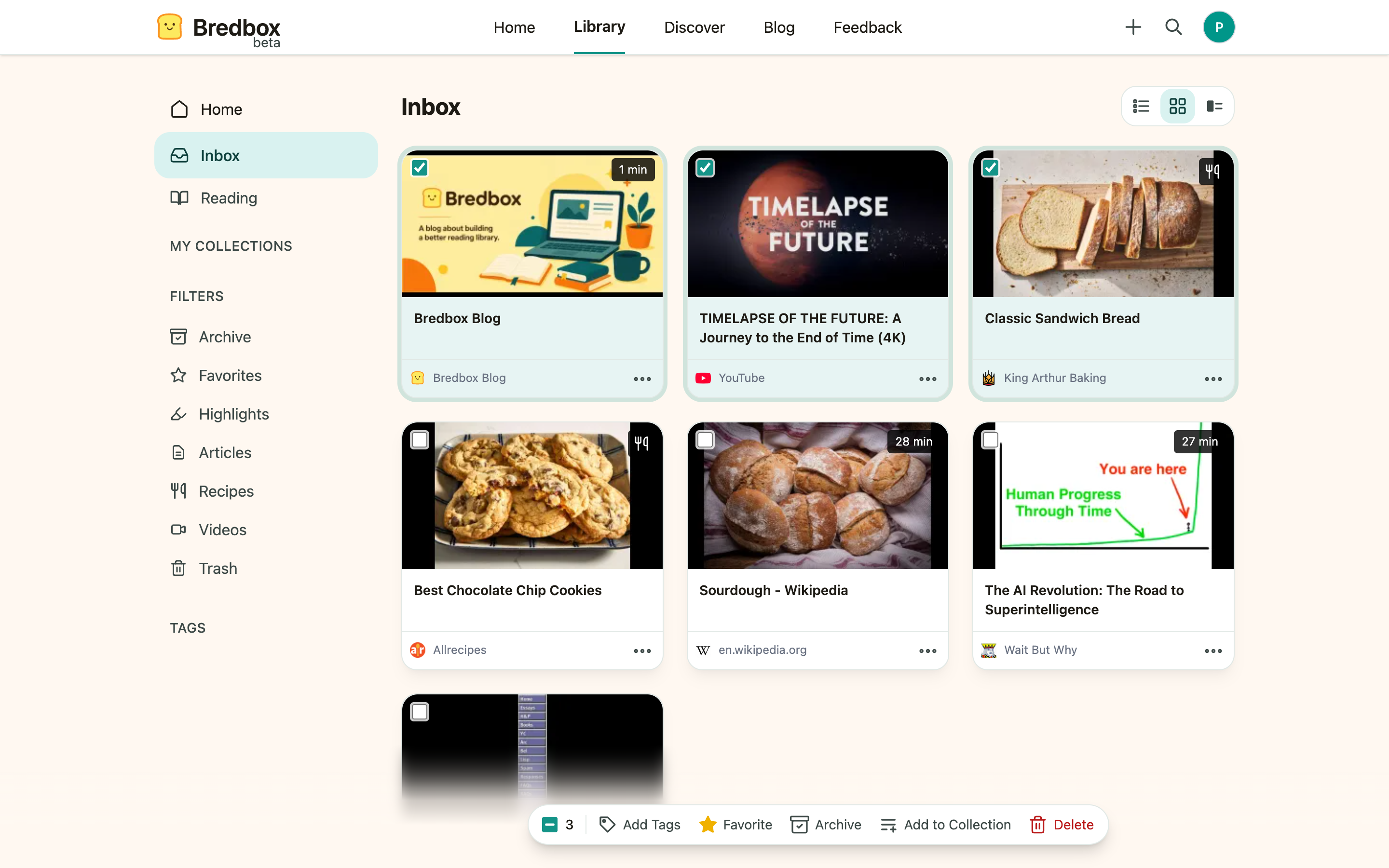Image resolution: width=1389 pixels, height=868 pixels.
Task: Open the Sourdough - Wikipedia title link
Action: [773, 591]
